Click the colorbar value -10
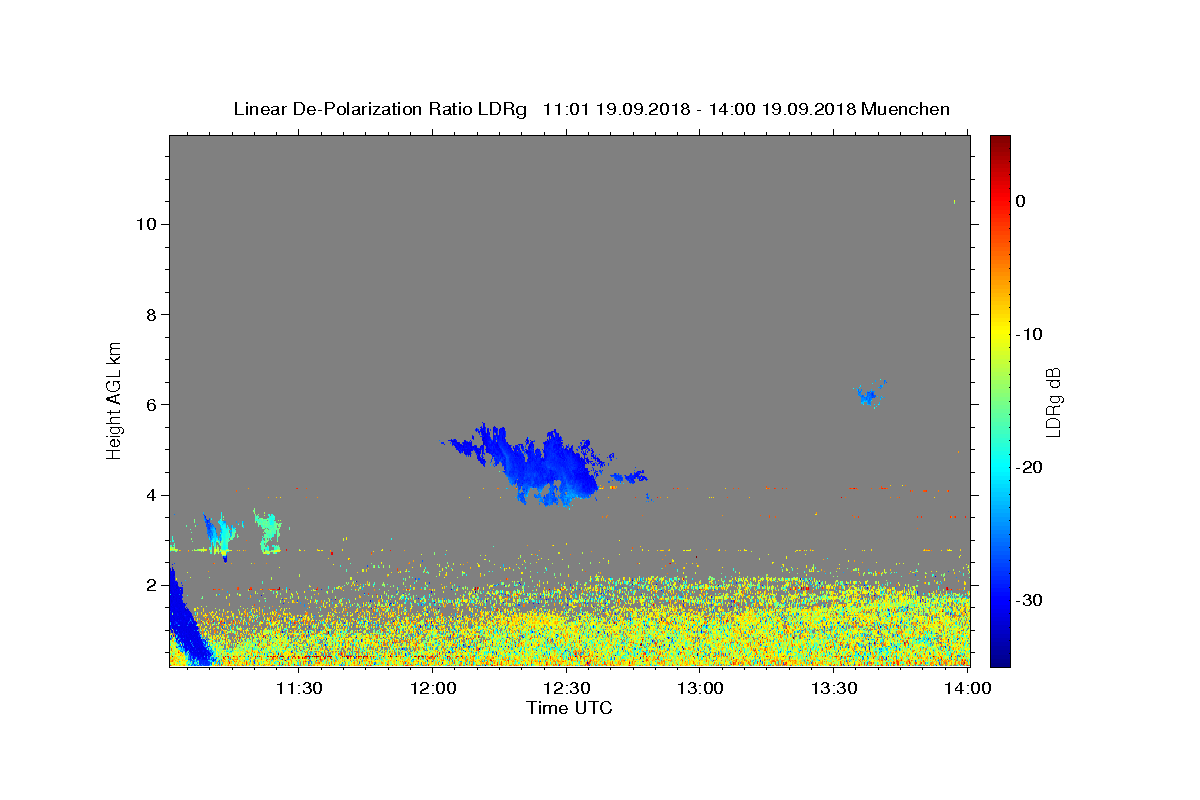The height and width of the screenshot is (800, 1200). click(1029, 334)
